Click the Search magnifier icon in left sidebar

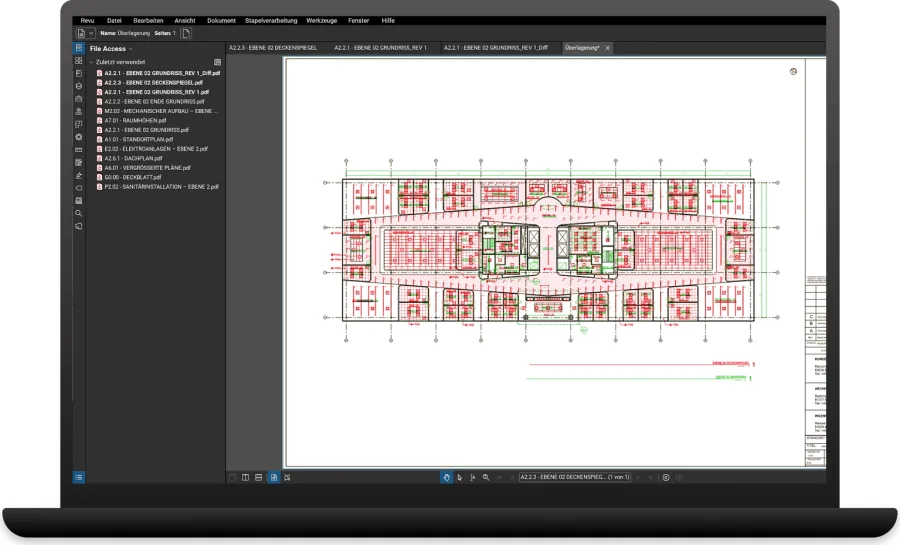[79, 213]
